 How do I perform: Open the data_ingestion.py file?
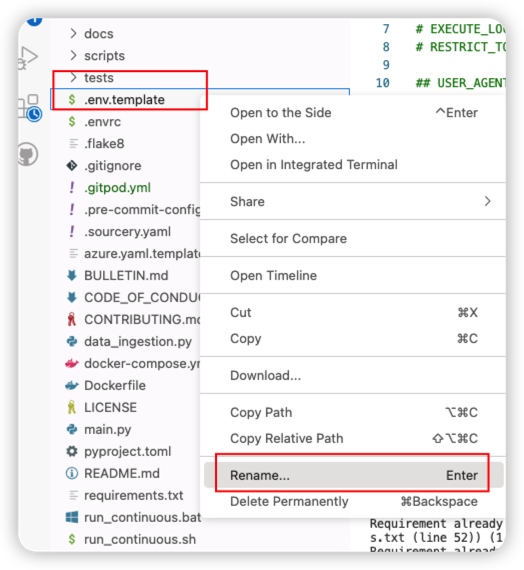[x=138, y=342]
